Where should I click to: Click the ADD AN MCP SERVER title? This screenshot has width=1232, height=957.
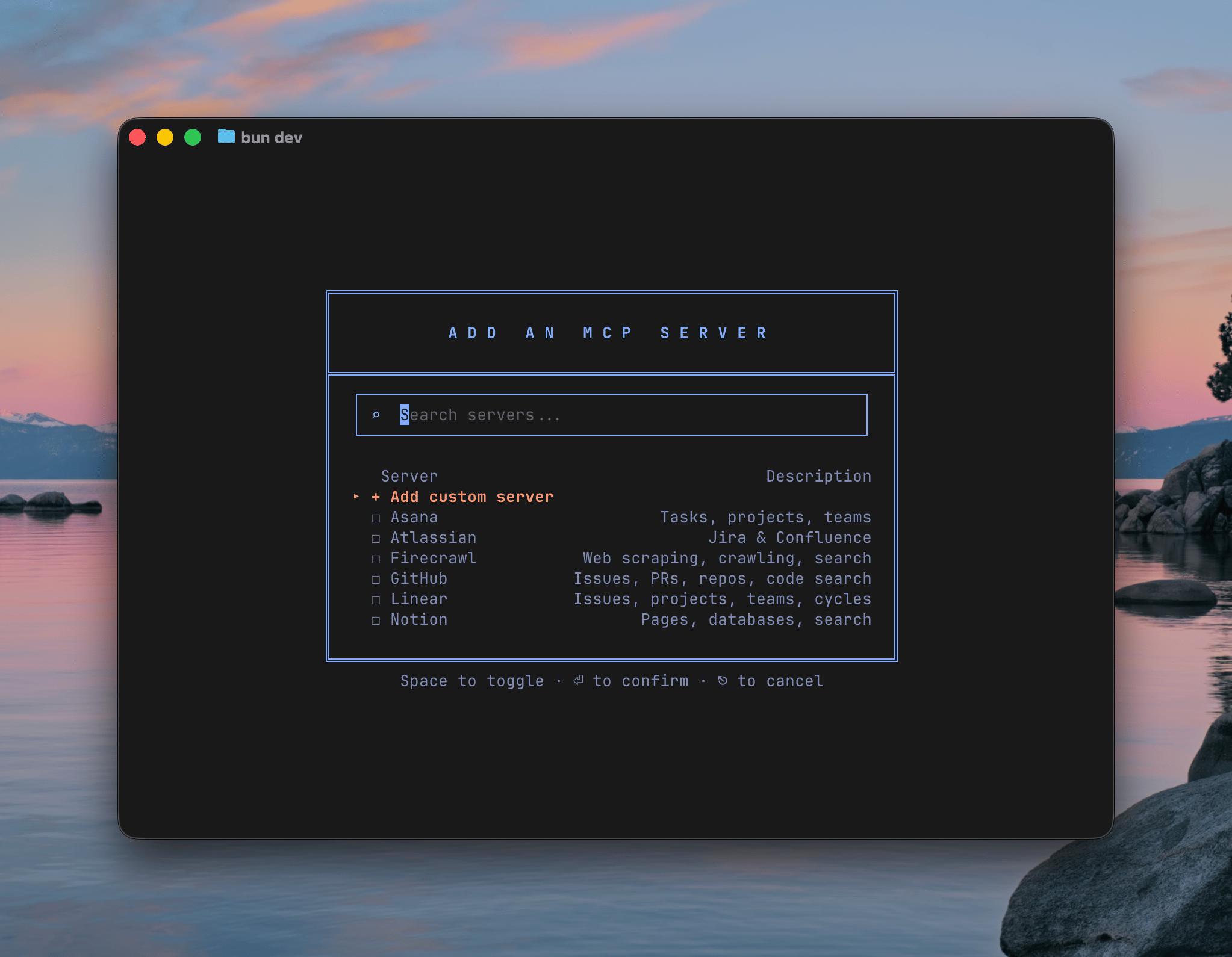click(x=608, y=333)
